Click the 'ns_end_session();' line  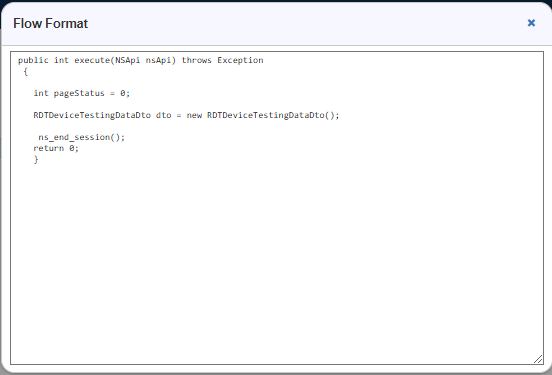[81, 137]
